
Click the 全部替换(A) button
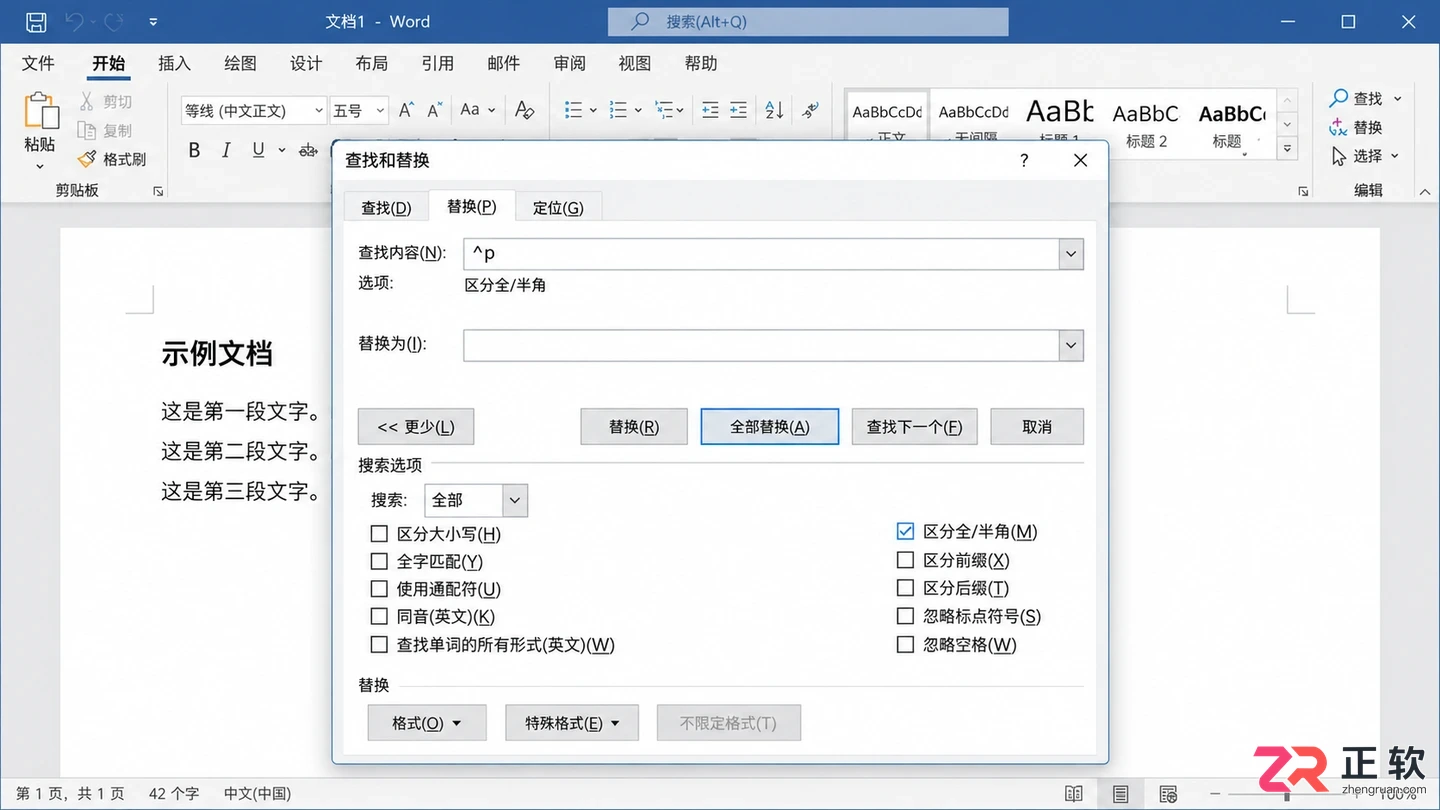[x=769, y=427]
